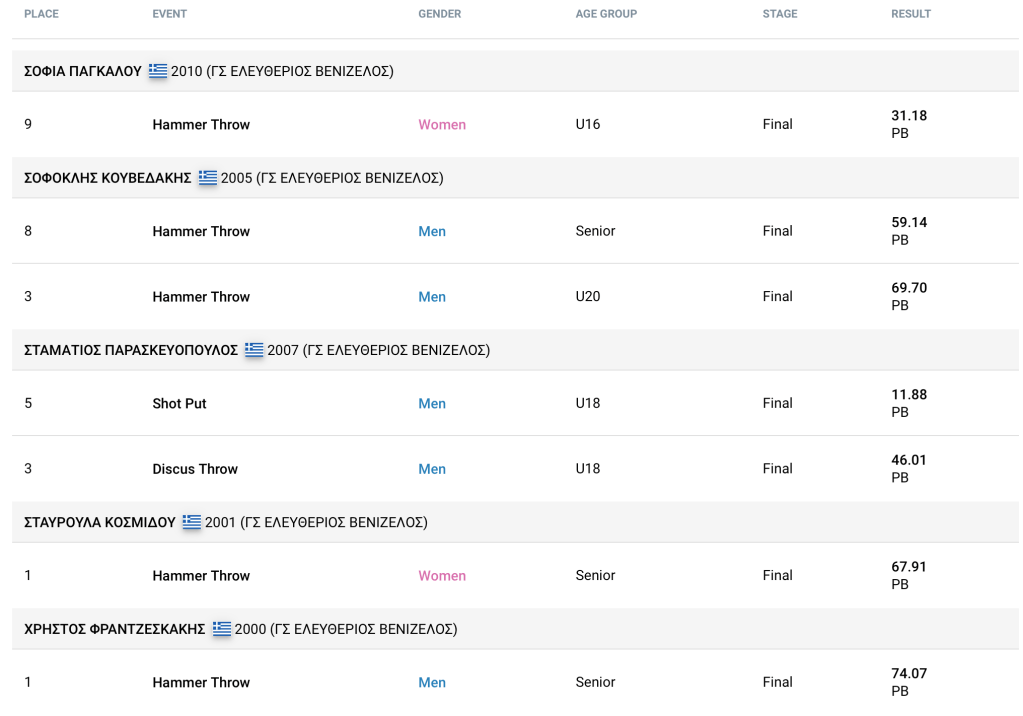Open ΧΡΗΣΤΟΣ ΦΡΑΝΤΖΕΣΚΑΚΗΣ athlete page
Screen dimensions: 1023x716
pos(114,630)
